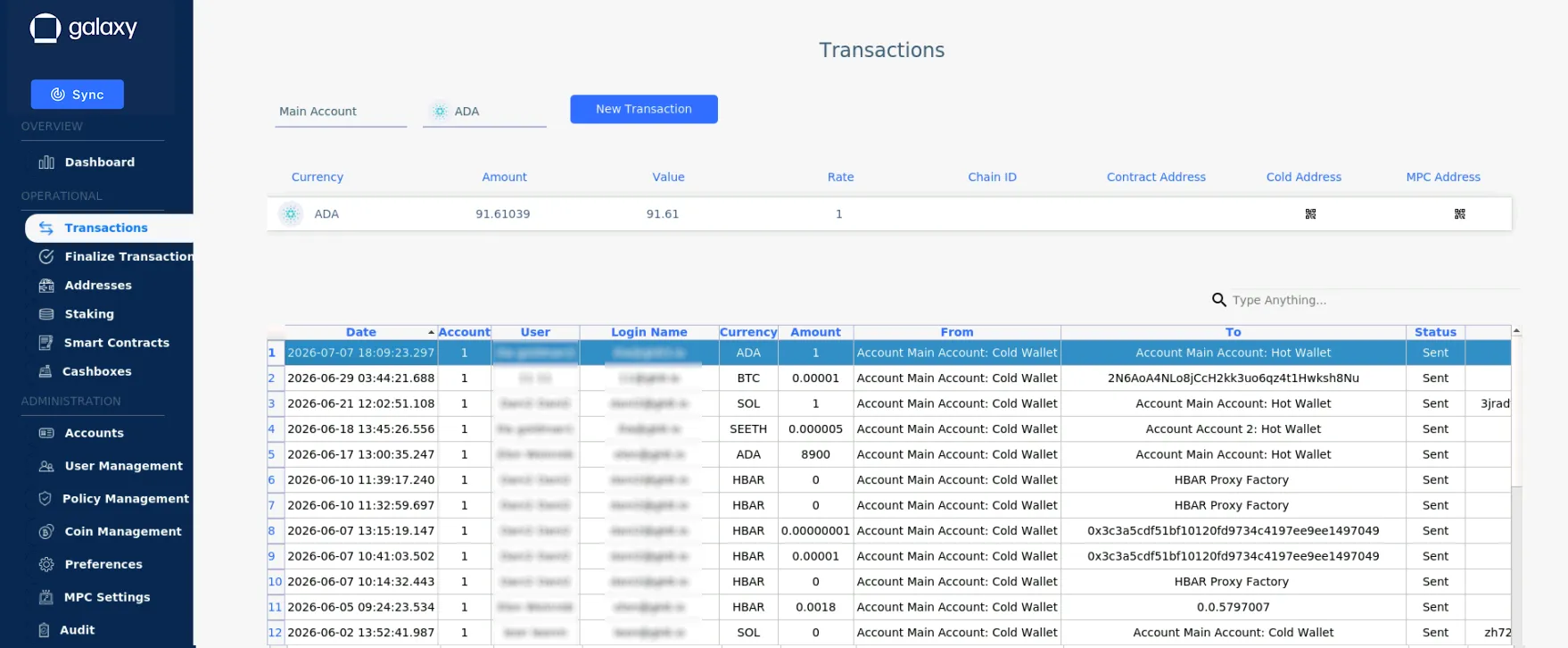Click the New Transaction button
This screenshot has height=648, width=1568.
(644, 109)
